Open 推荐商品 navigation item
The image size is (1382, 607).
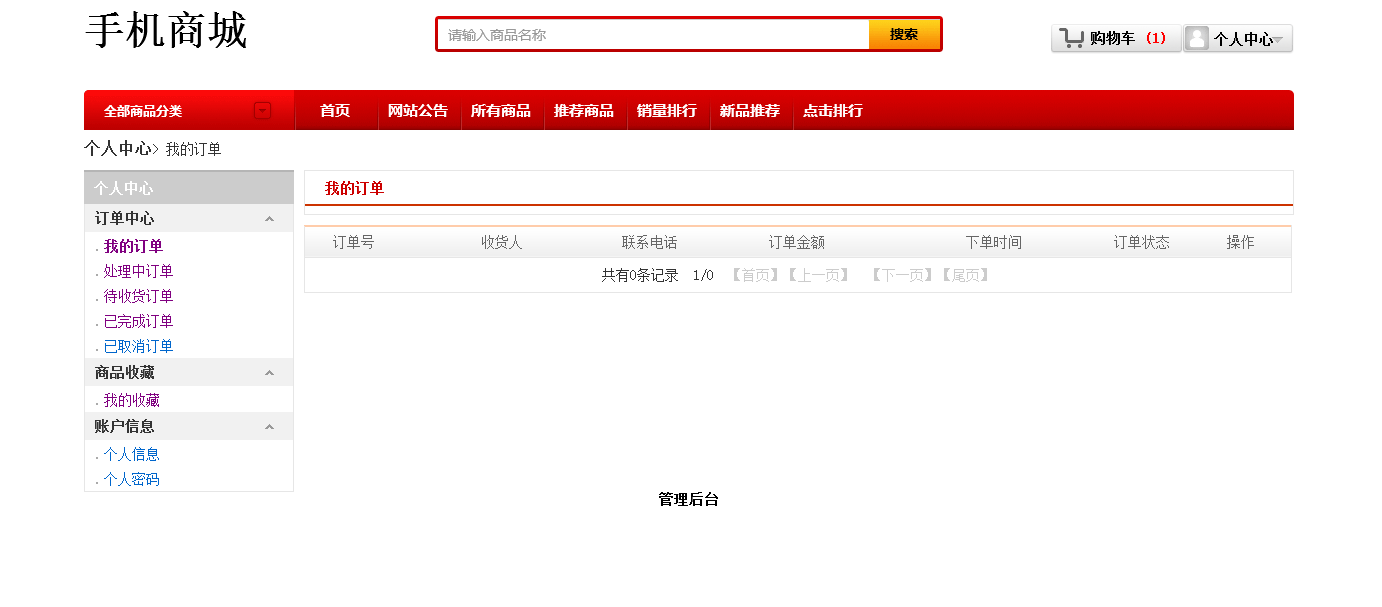(584, 111)
